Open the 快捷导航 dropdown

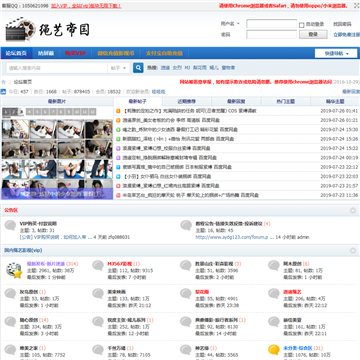tap(336, 53)
